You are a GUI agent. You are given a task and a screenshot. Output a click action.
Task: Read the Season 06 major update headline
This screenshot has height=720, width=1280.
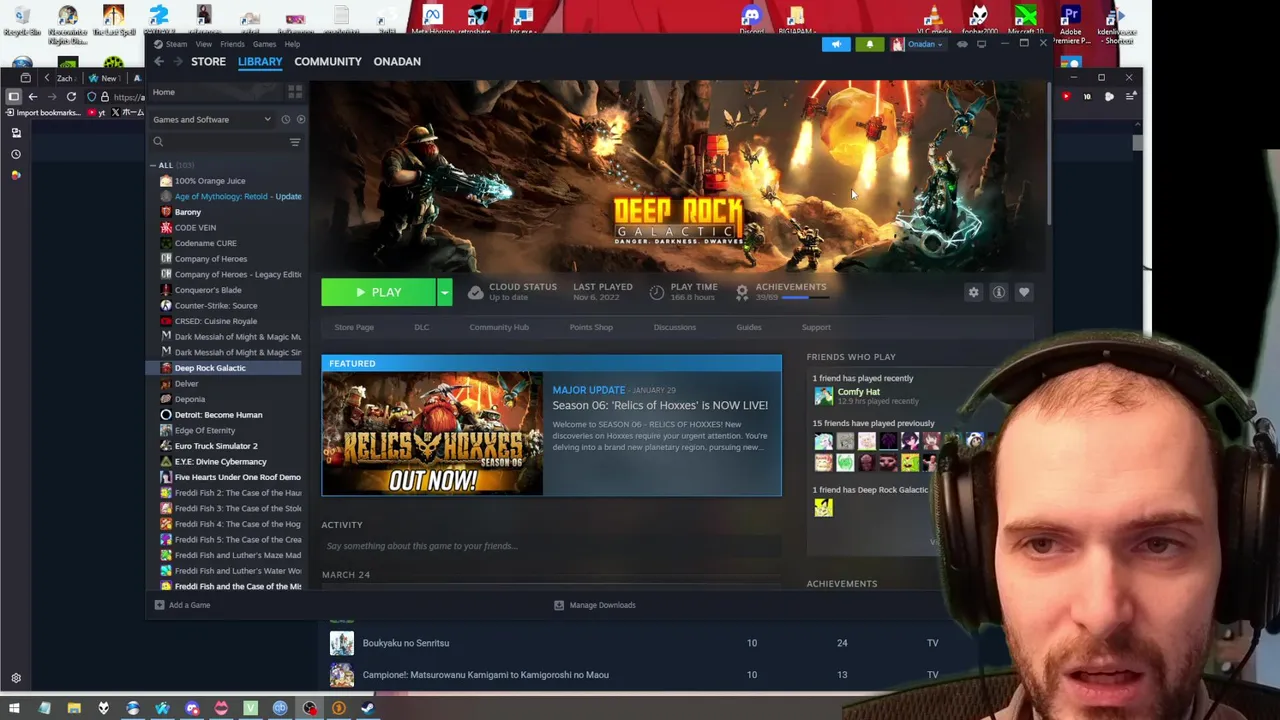pyautogui.click(x=660, y=405)
